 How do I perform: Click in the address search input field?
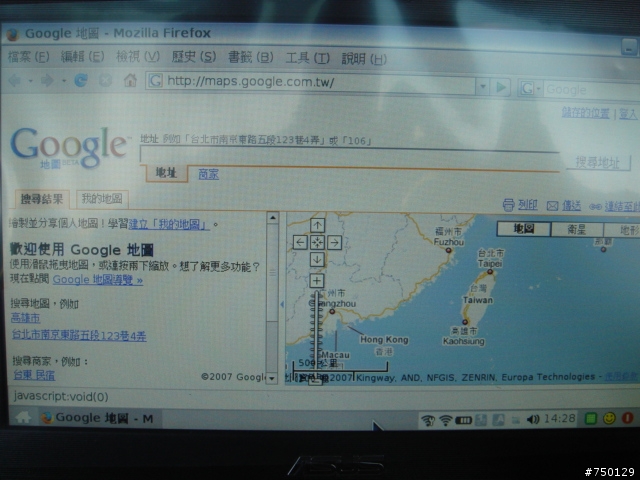coord(349,156)
